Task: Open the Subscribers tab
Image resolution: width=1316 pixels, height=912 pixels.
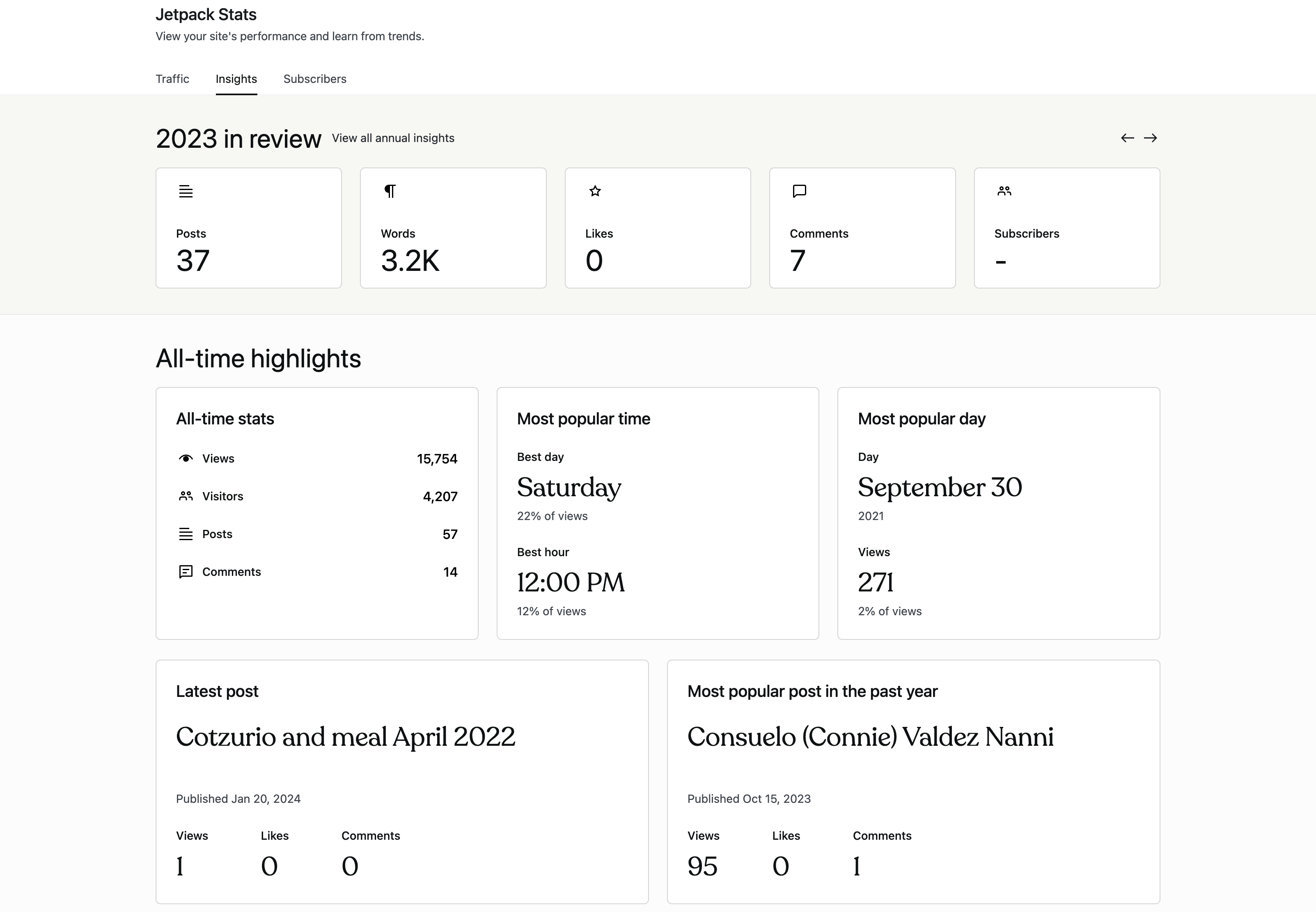Action: tap(314, 79)
